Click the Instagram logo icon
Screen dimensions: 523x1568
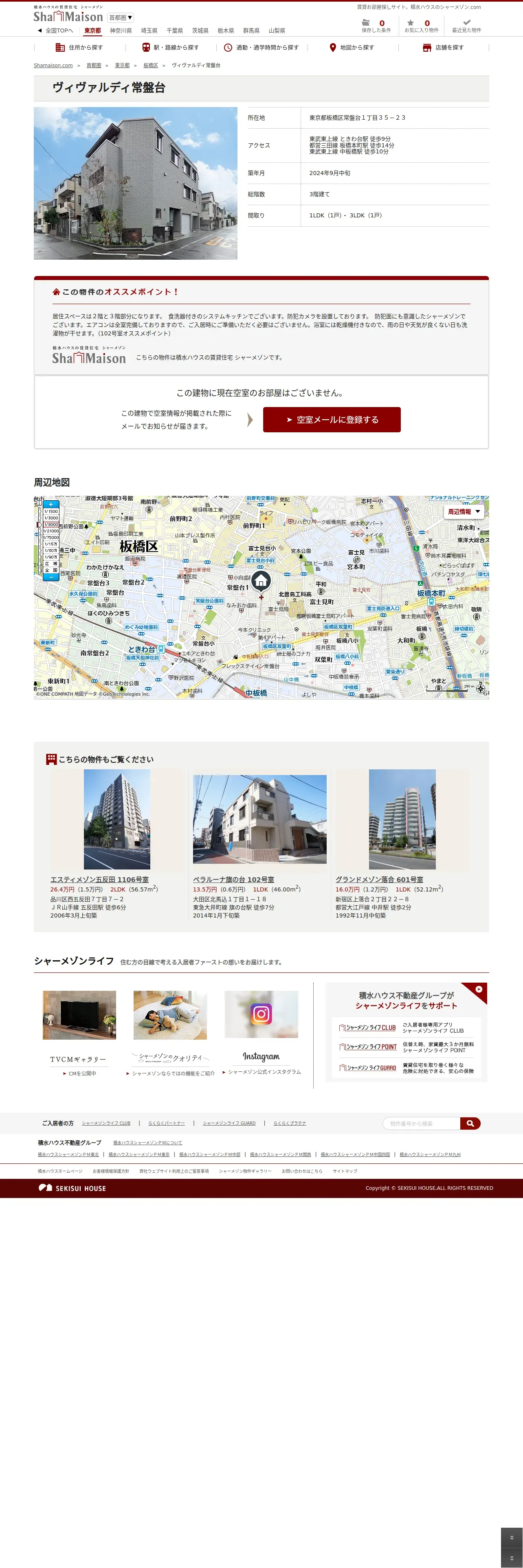tap(261, 1014)
